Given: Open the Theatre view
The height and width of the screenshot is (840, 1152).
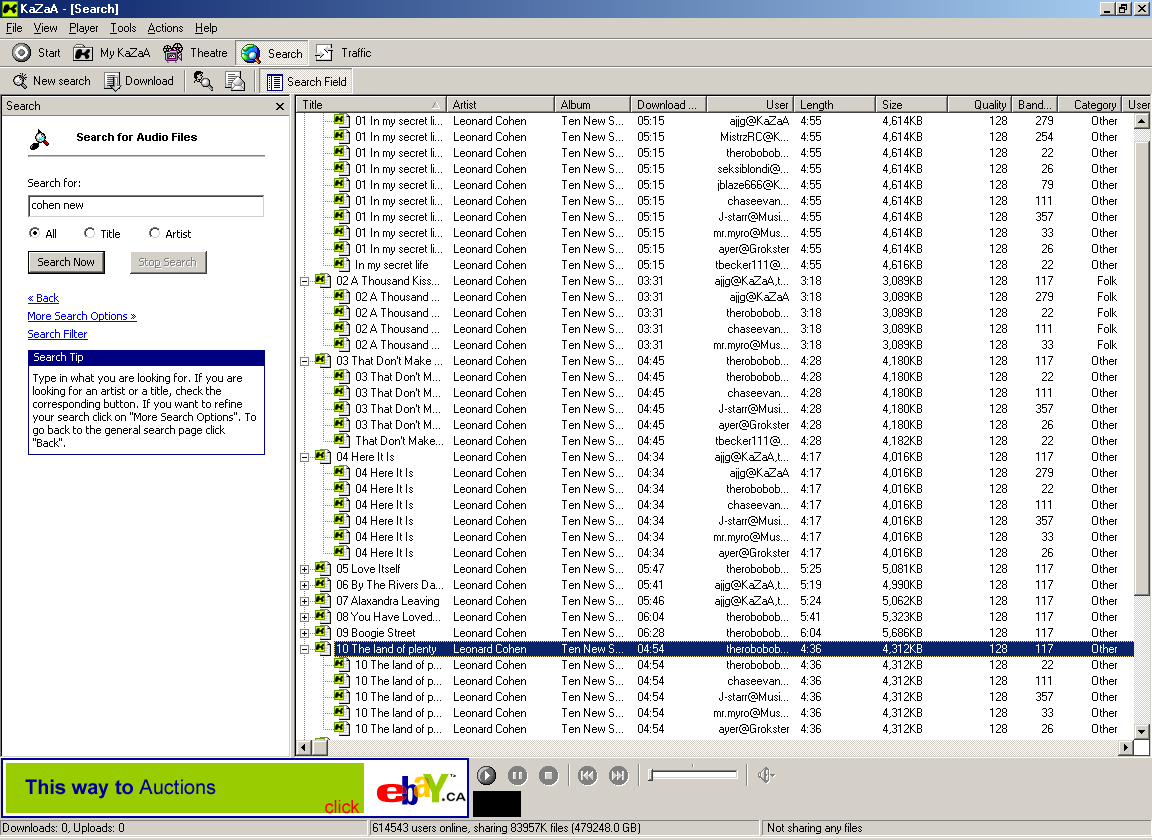Looking at the screenshot, I should (x=195, y=53).
